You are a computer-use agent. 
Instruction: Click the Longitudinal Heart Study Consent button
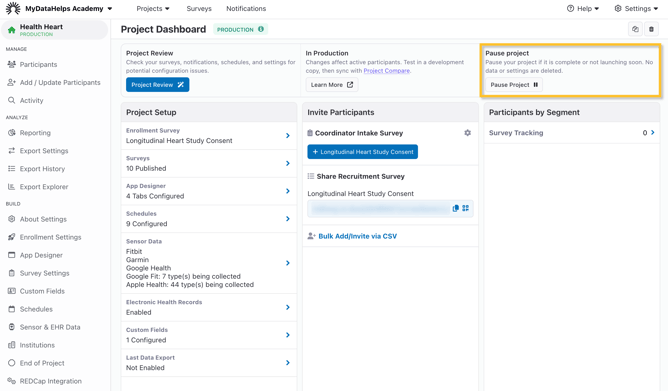pos(363,152)
